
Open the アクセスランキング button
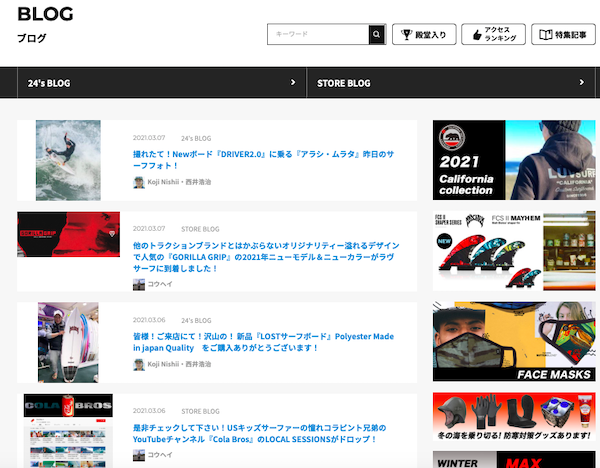(x=493, y=34)
